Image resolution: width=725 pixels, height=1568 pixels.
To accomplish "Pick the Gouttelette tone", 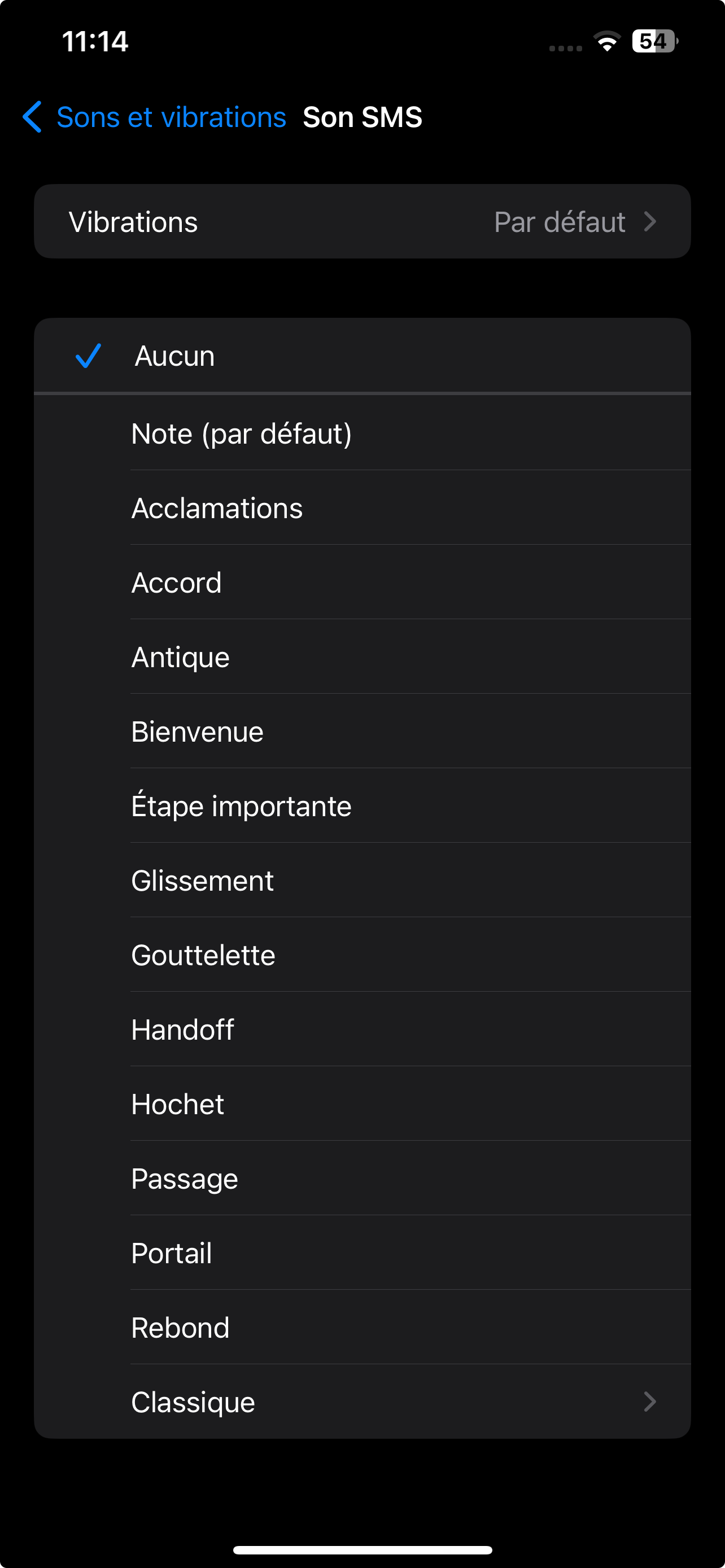I will (203, 955).
